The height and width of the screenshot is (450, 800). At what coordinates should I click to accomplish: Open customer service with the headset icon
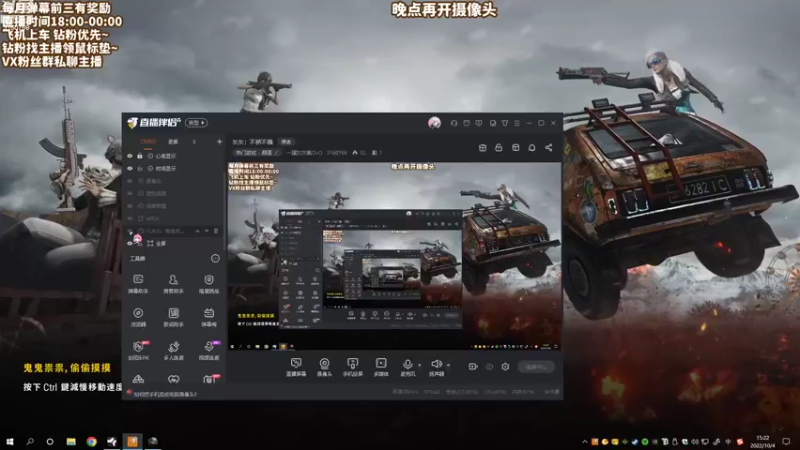tap(454, 123)
